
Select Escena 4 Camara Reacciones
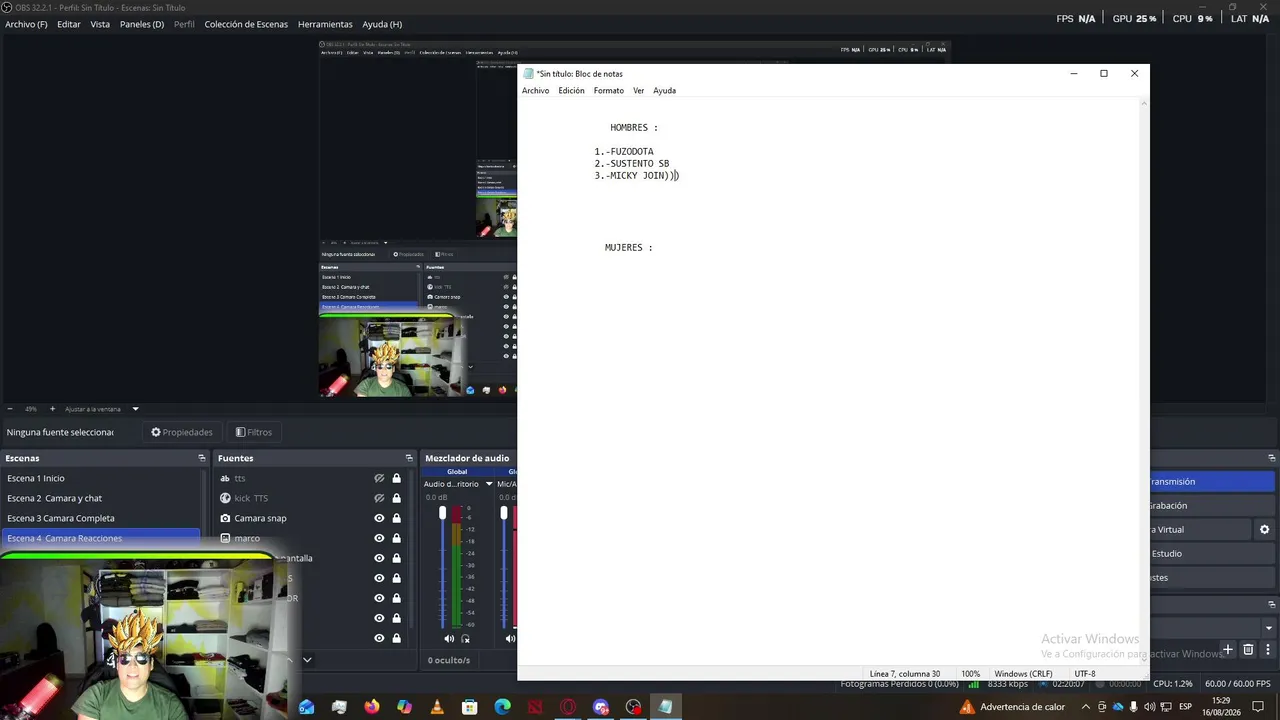[101, 538]
